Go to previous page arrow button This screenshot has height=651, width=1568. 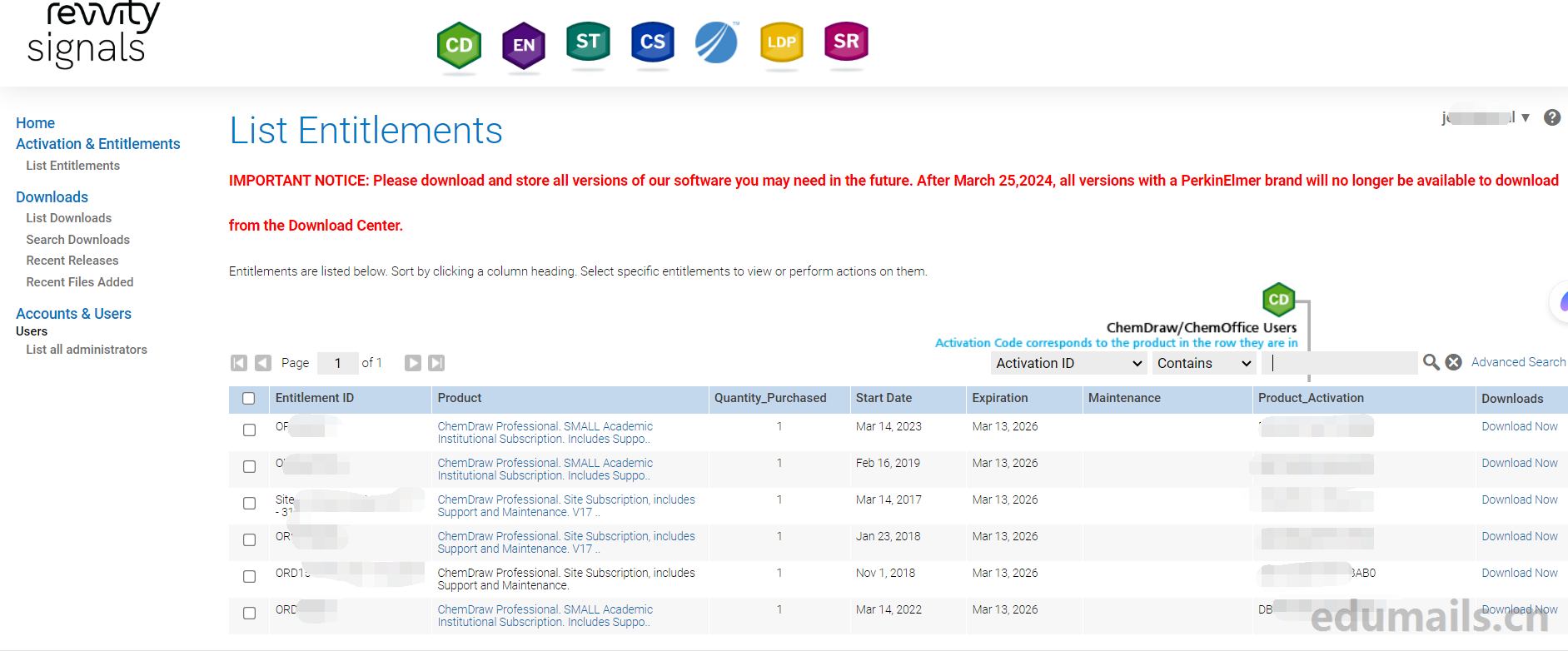point(263,363)
